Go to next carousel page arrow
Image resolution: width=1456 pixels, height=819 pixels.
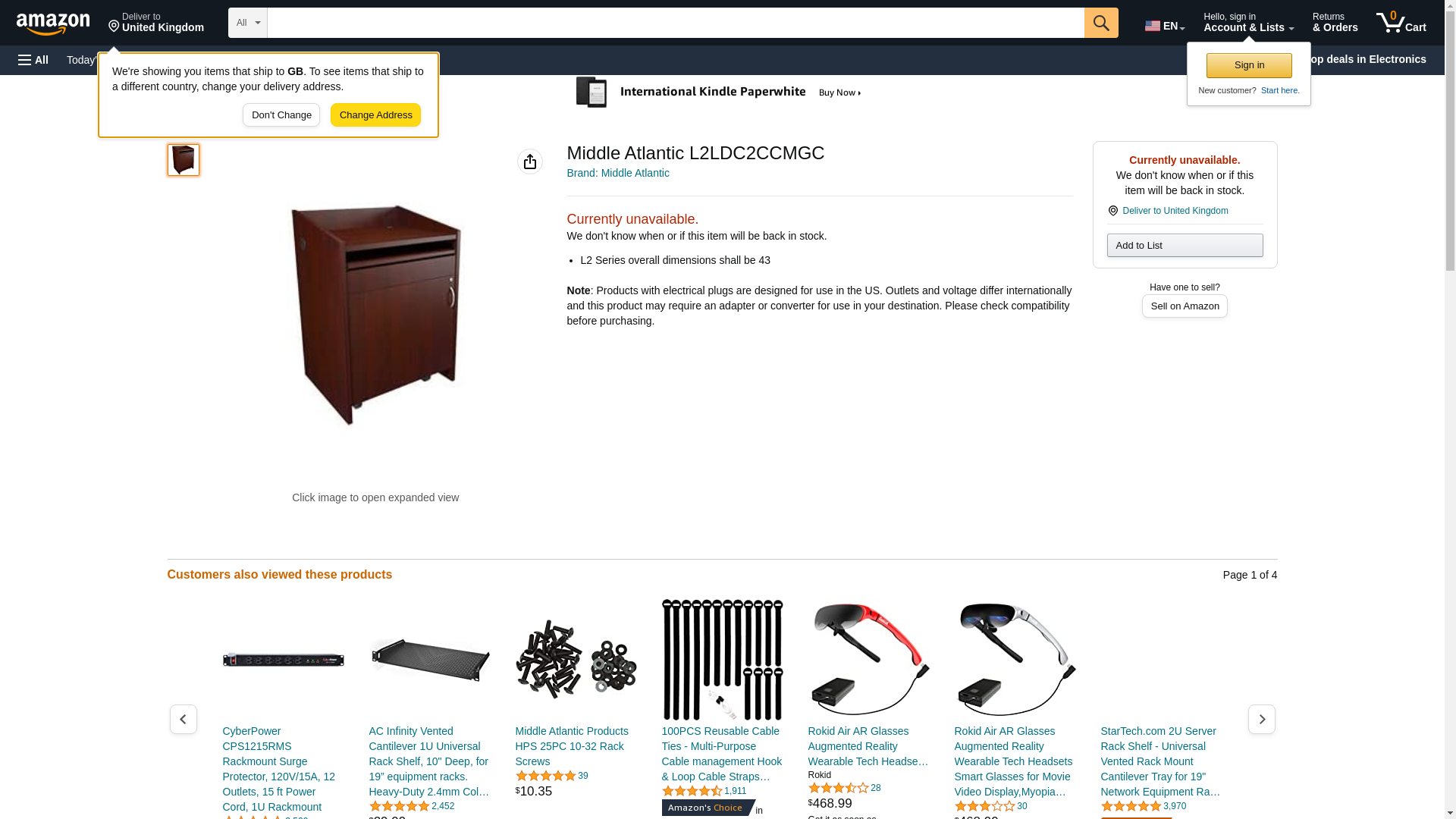pos(1262,719)
